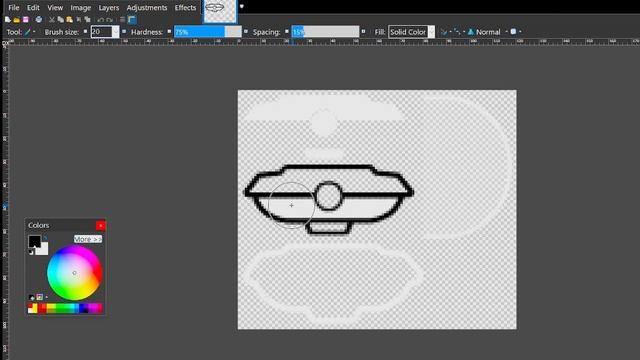Click the Redo arrow
This screenshot has height=360, width=640.
(x=109, y=20)
